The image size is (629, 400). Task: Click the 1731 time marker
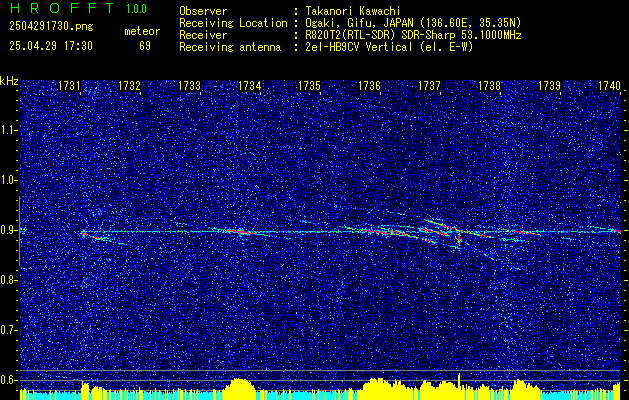69,86
